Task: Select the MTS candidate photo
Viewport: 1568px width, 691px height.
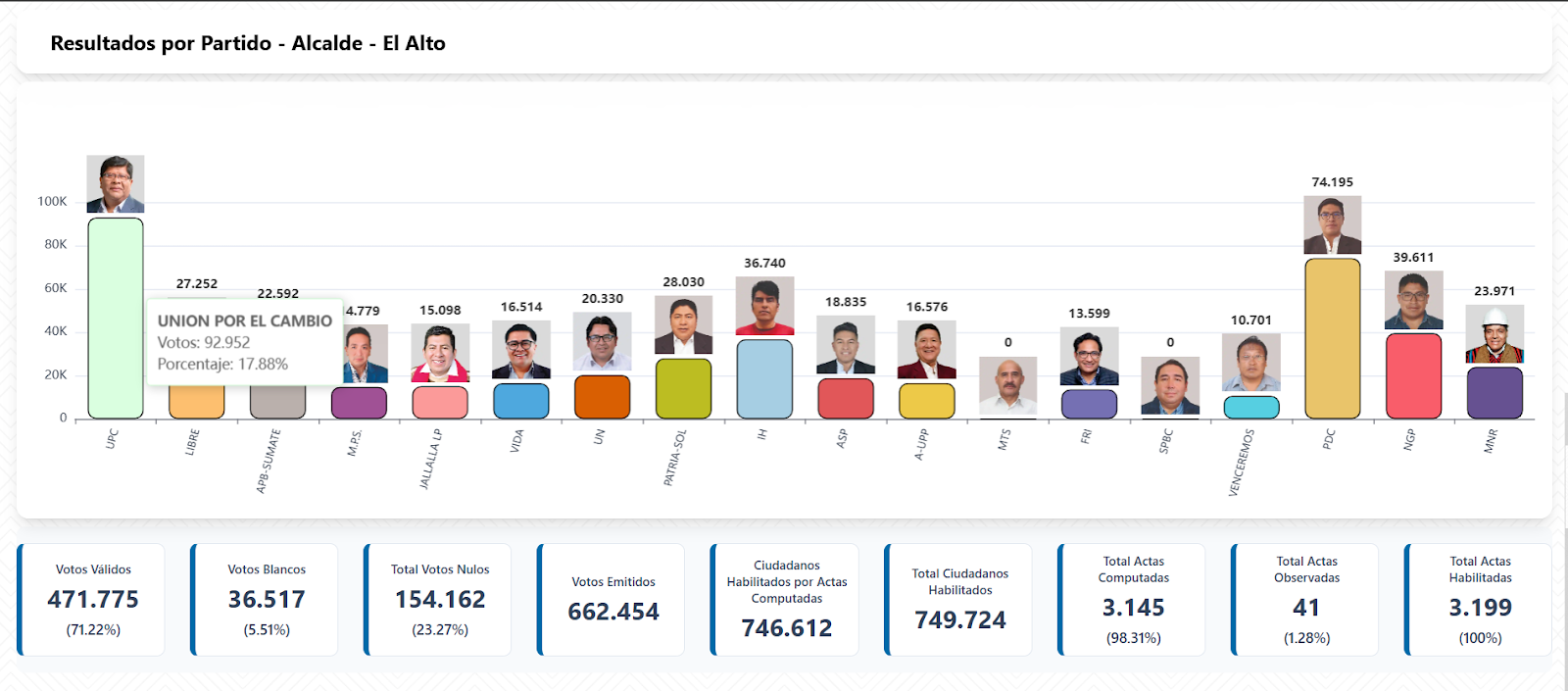Action: click(x=1007, y=385)
